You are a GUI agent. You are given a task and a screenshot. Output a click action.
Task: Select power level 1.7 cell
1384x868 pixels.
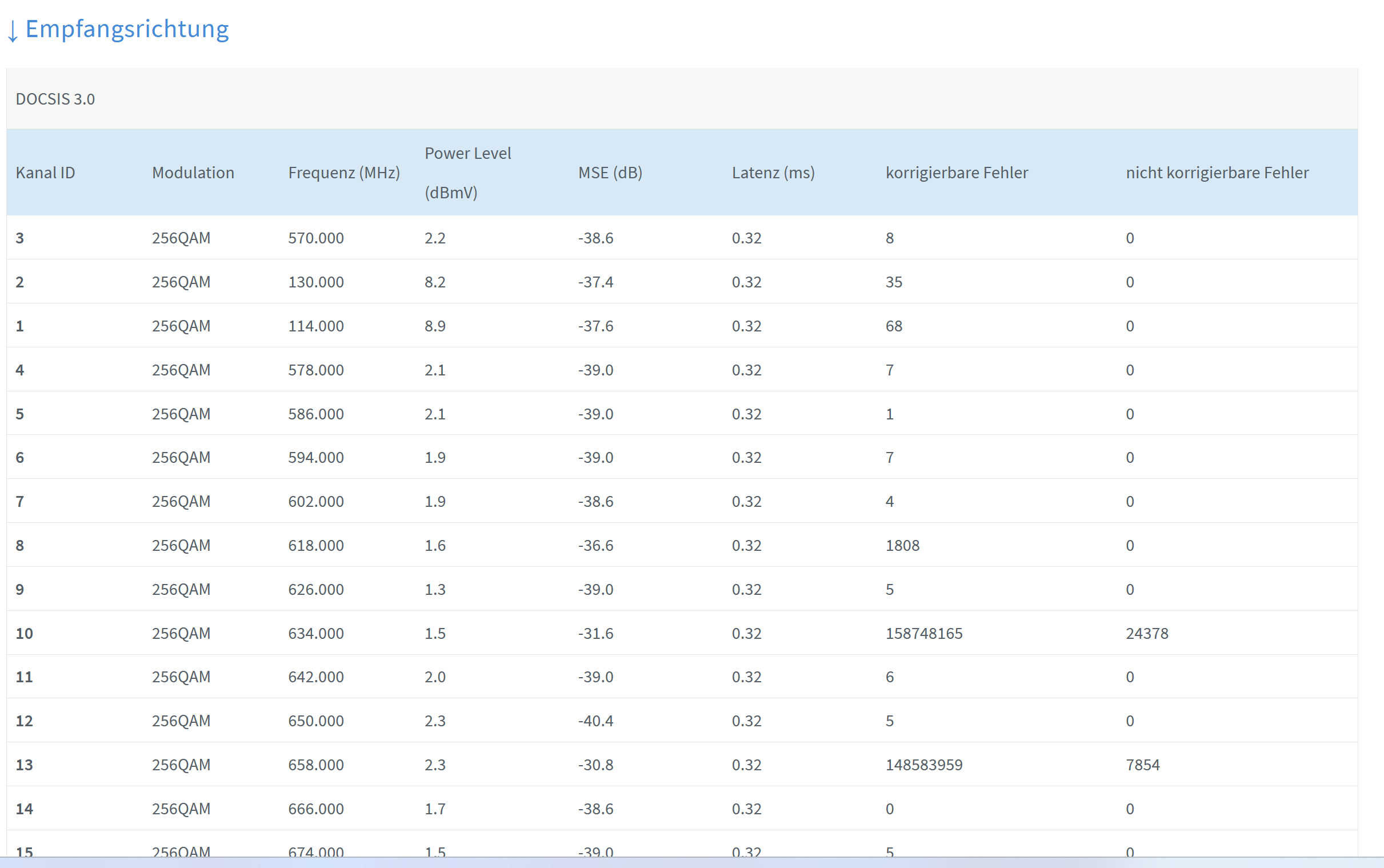point(435,809)
